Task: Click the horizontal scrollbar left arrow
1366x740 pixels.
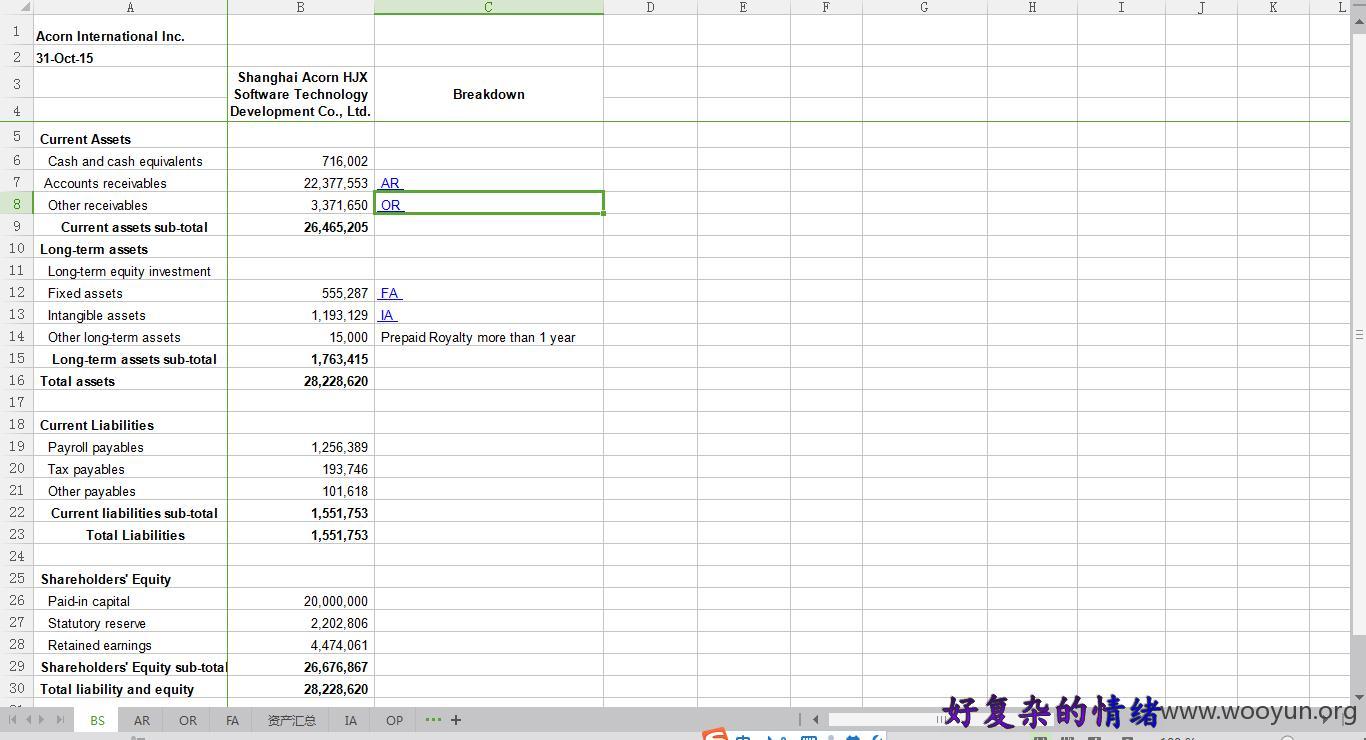Action: (816, 719)
